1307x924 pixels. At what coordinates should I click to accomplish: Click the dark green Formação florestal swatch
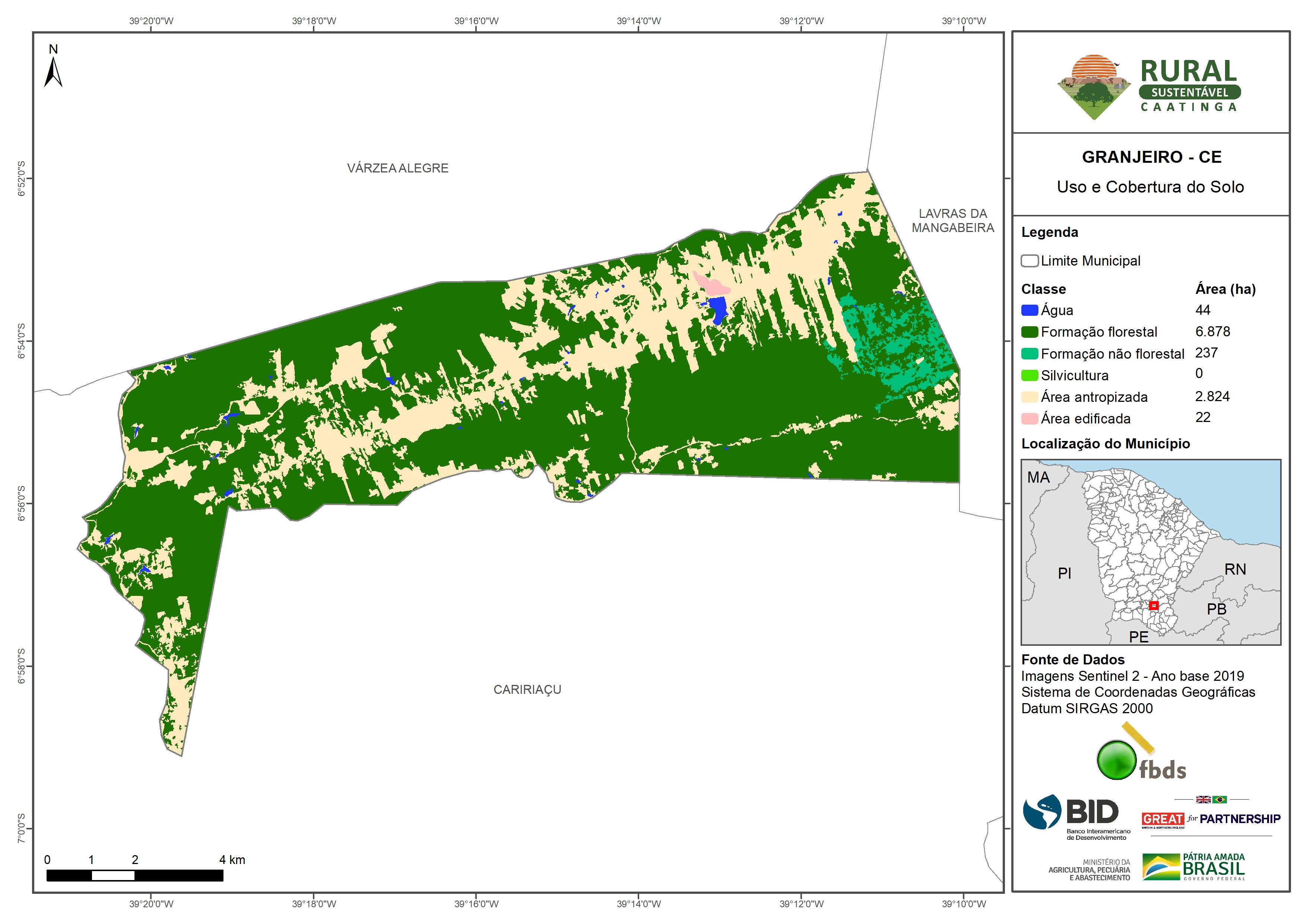(x=1029, y=332)
